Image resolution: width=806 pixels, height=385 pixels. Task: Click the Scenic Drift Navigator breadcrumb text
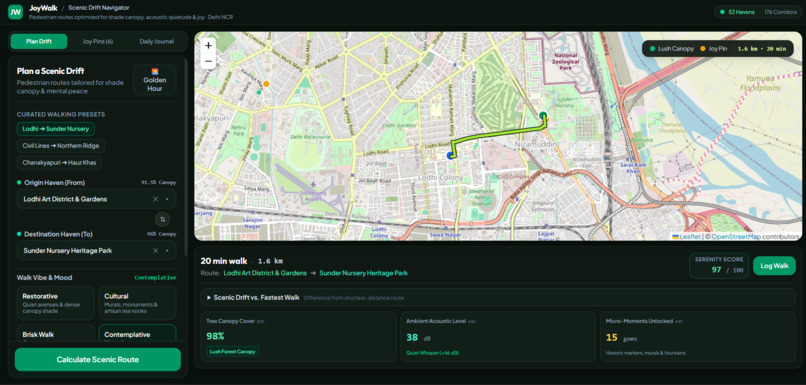(99, 8)
